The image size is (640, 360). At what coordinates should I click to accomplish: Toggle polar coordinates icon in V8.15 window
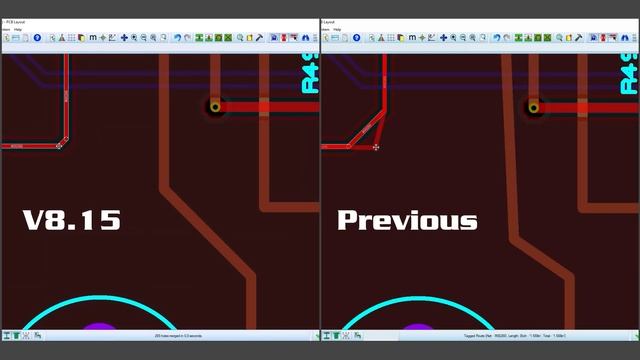coord(112,38)
